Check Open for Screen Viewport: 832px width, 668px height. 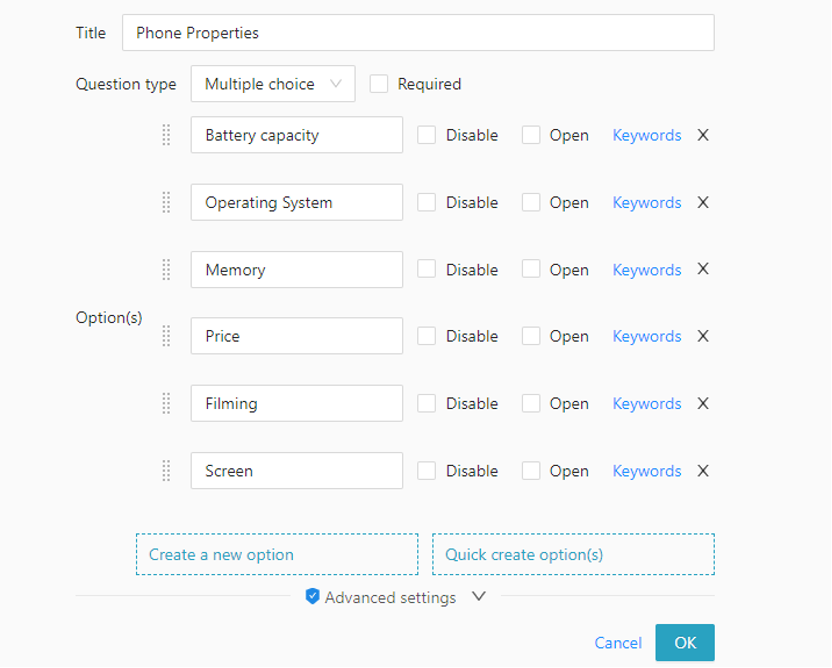[x=531, y=471]
